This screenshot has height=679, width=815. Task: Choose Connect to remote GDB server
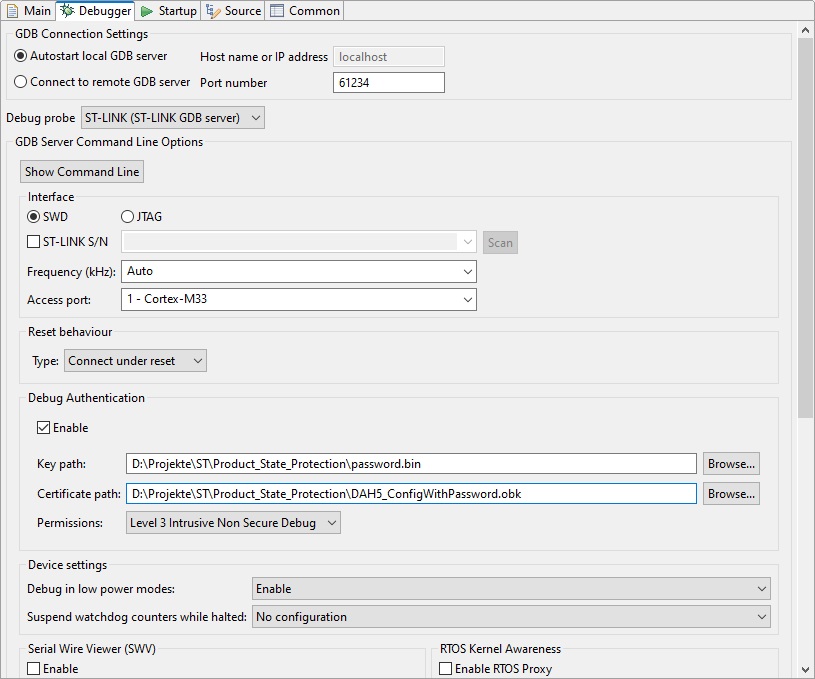21,81
